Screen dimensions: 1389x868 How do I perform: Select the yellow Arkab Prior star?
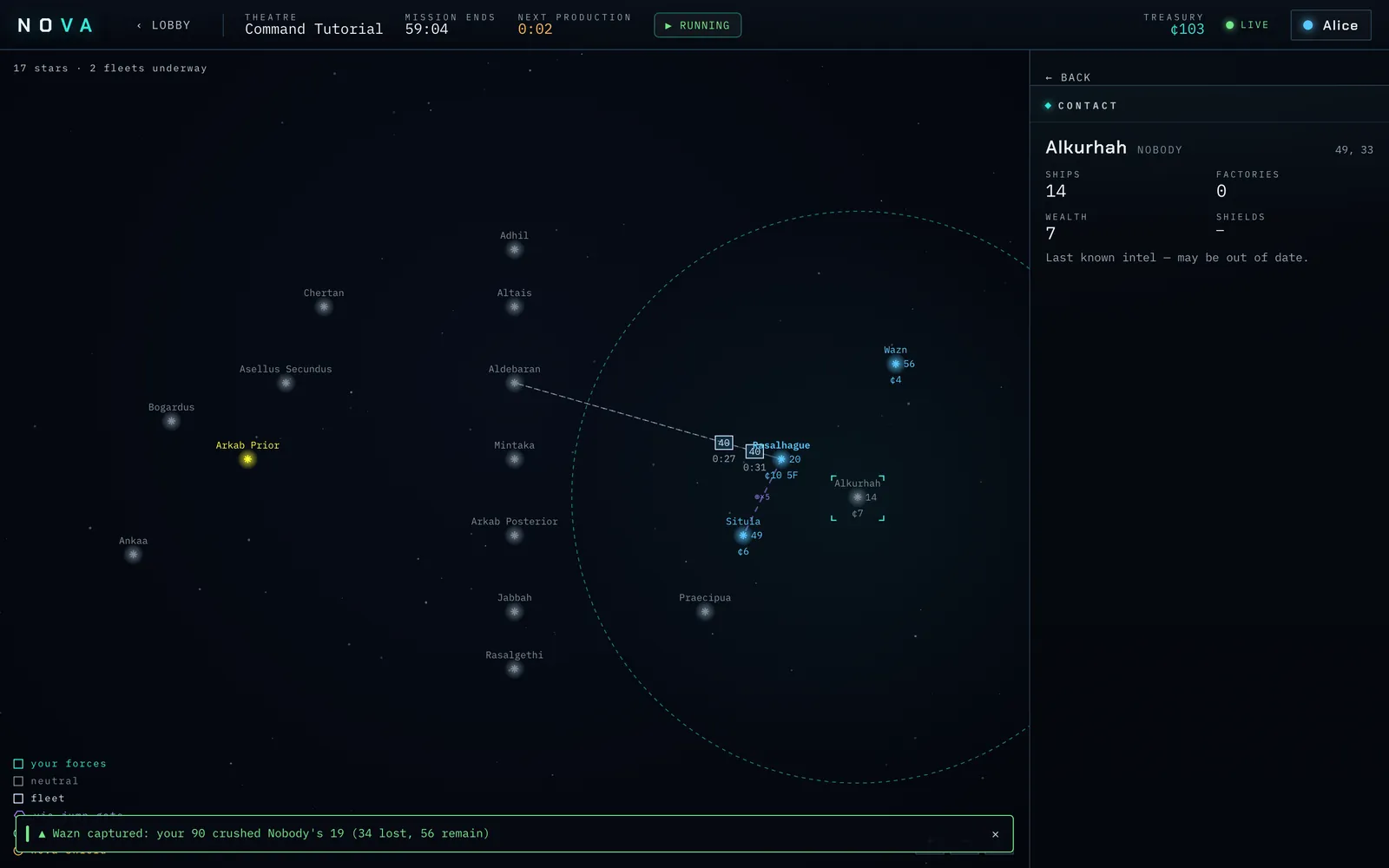pos(247,459)
